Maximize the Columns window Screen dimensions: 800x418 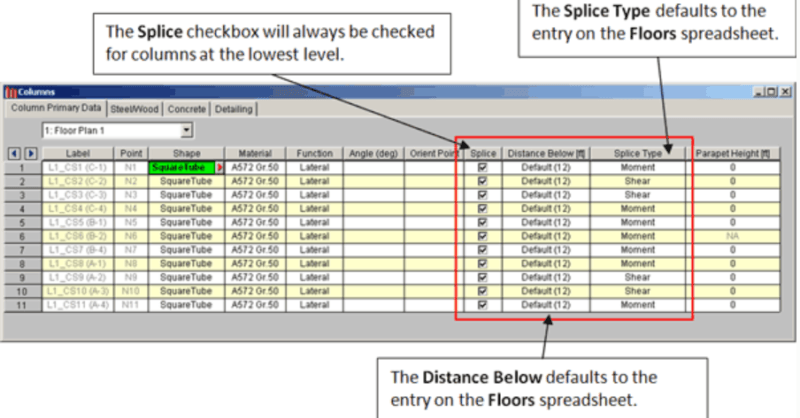770,93
